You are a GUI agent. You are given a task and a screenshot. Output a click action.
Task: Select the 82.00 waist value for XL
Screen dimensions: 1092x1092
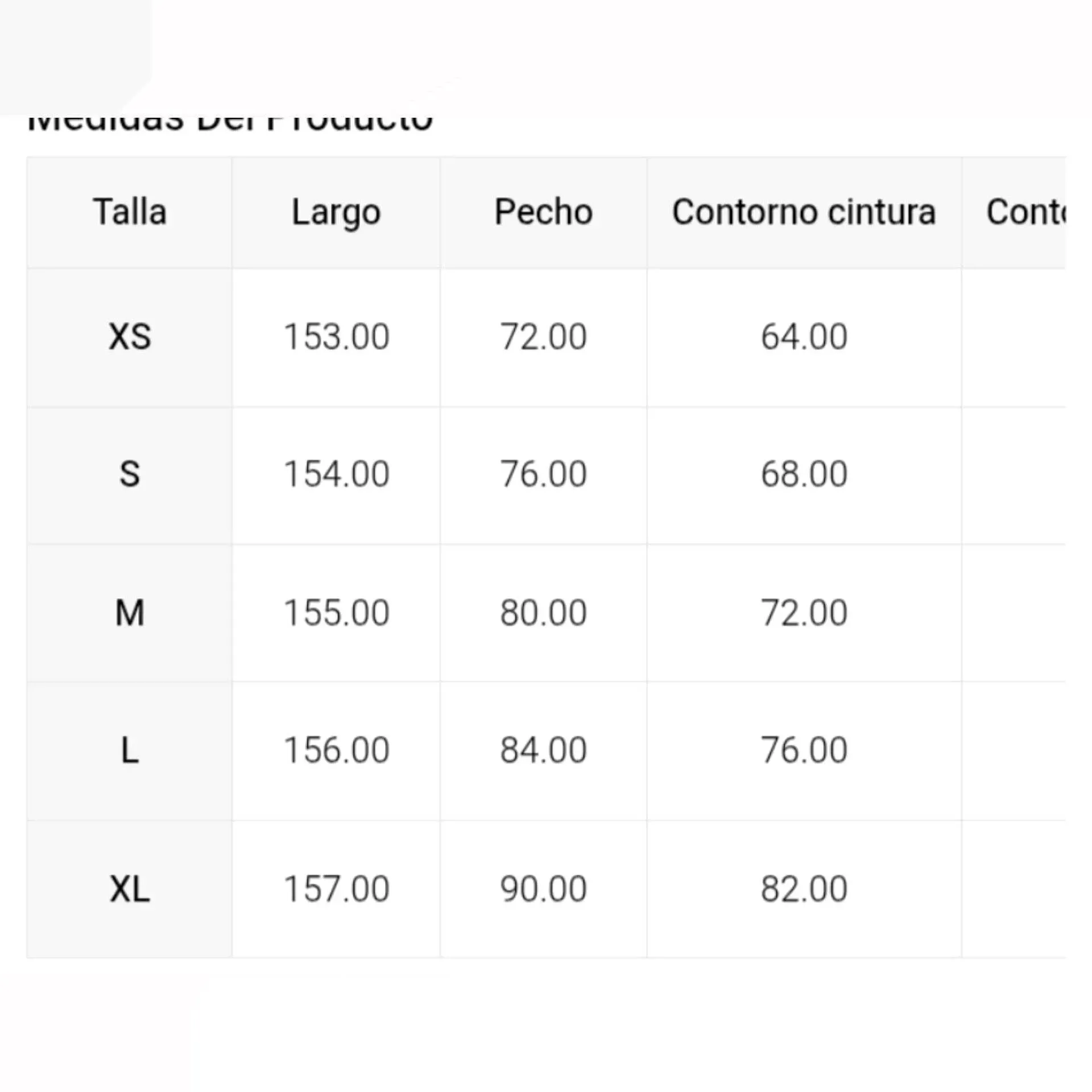pos(804,889)
